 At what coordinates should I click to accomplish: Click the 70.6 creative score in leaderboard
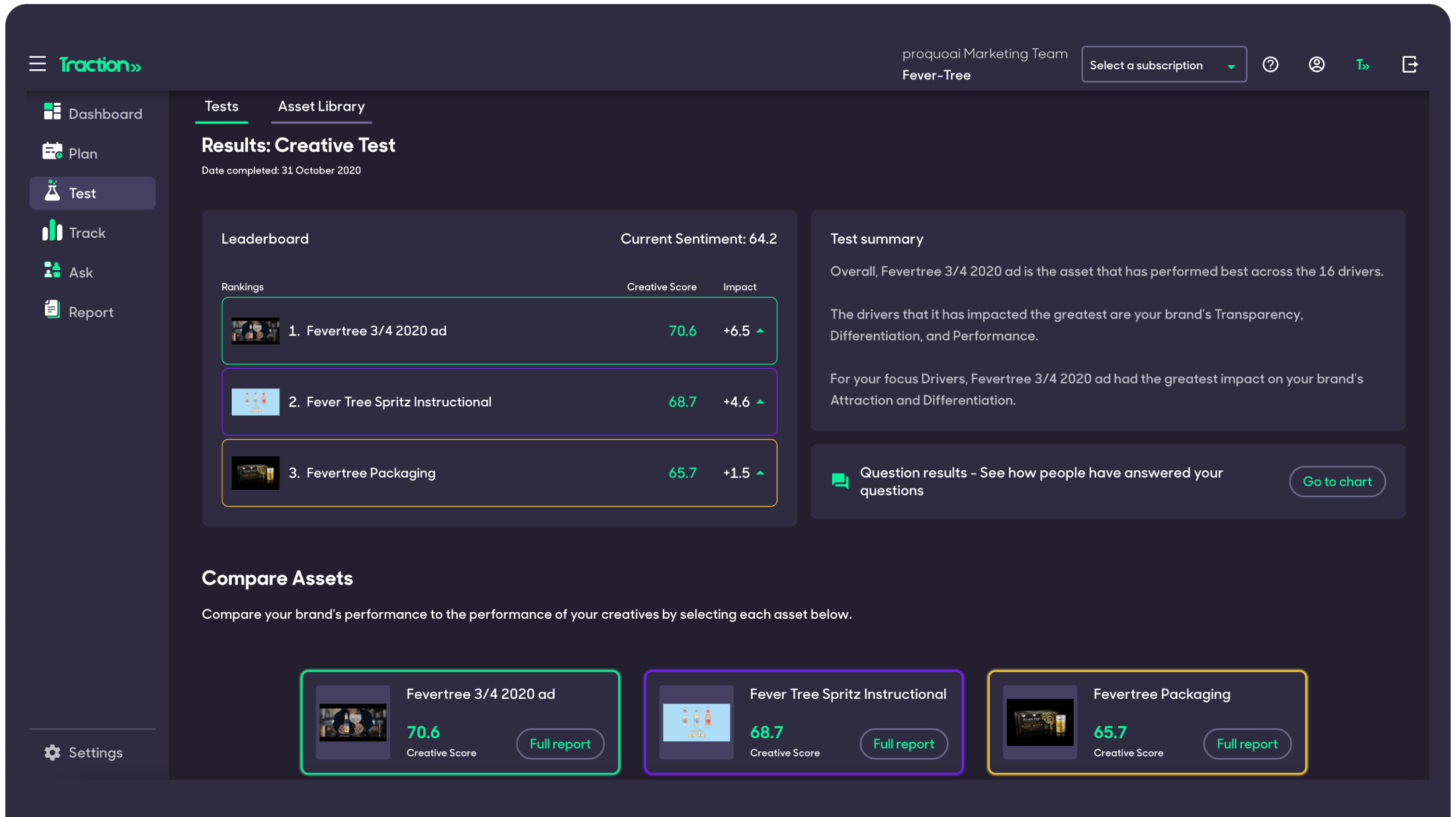[682, 331]
